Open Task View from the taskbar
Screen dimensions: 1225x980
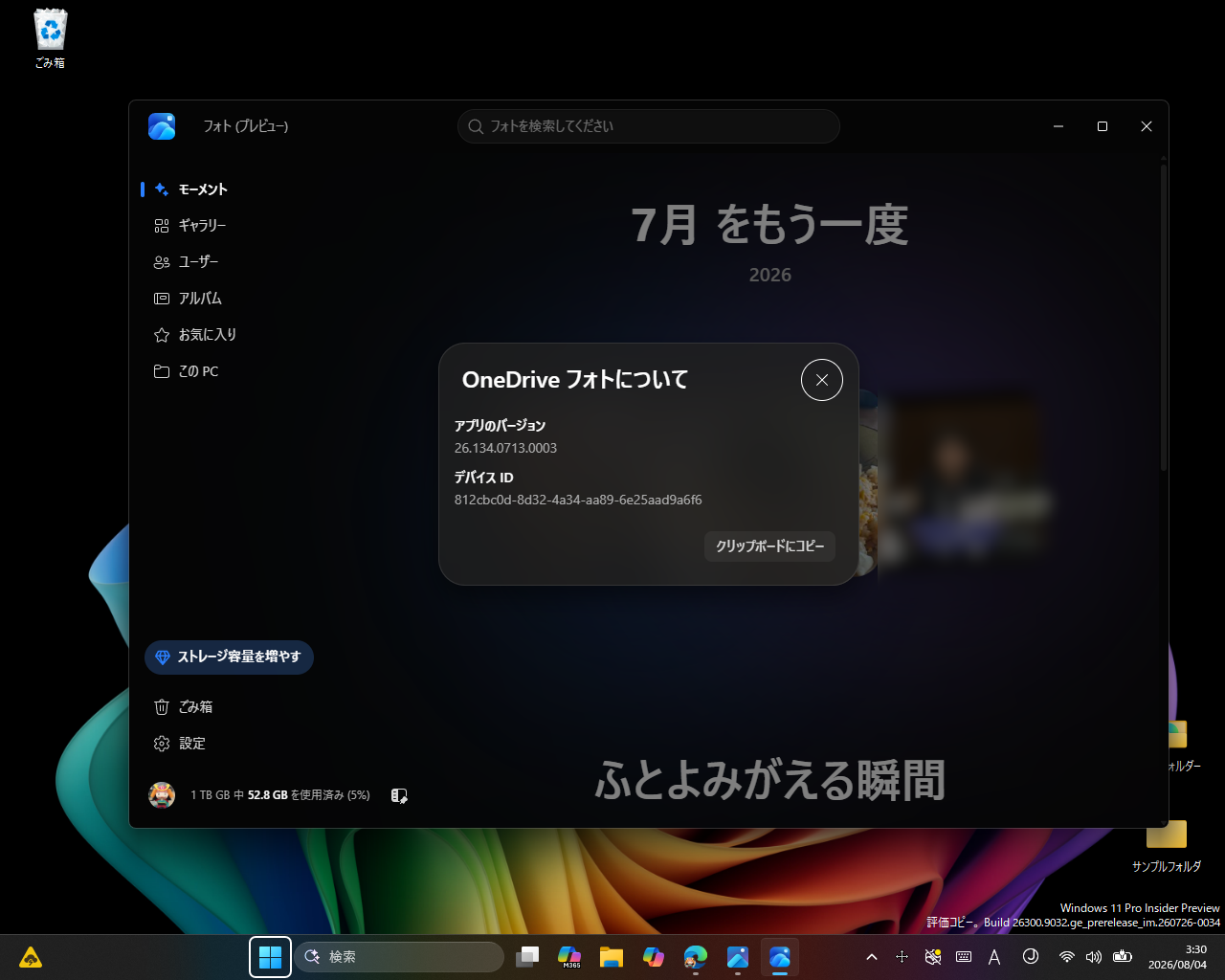coord(527,957)
